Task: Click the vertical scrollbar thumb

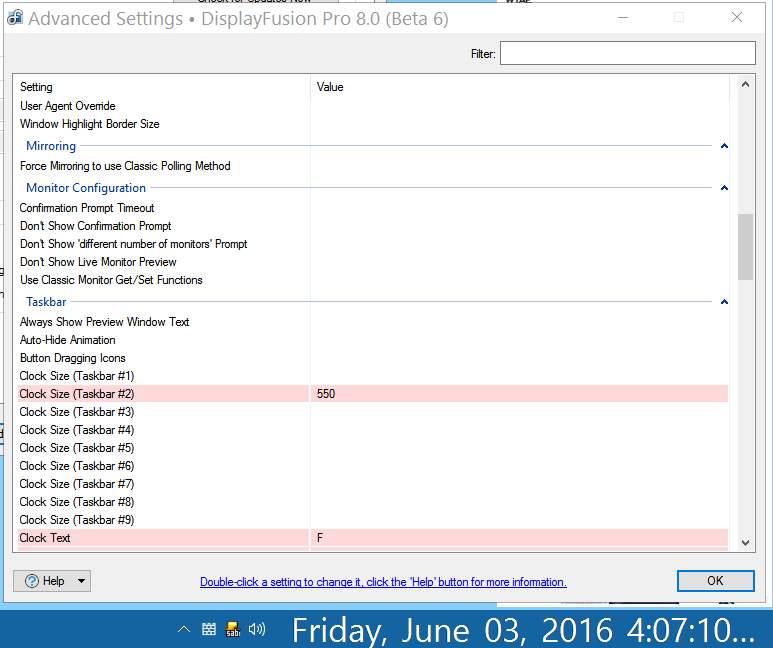Action: pos(745,246)
